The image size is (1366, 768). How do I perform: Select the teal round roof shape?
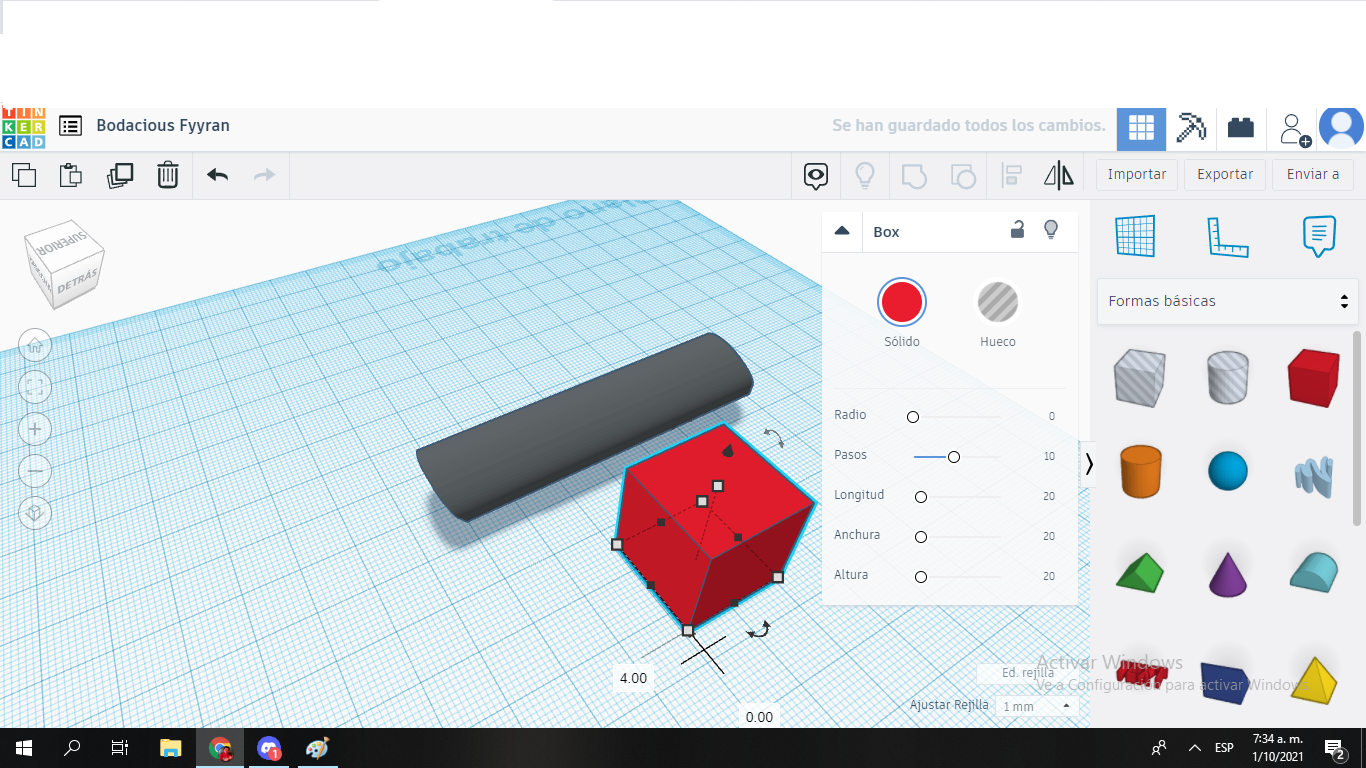(x=1313, y=571)
